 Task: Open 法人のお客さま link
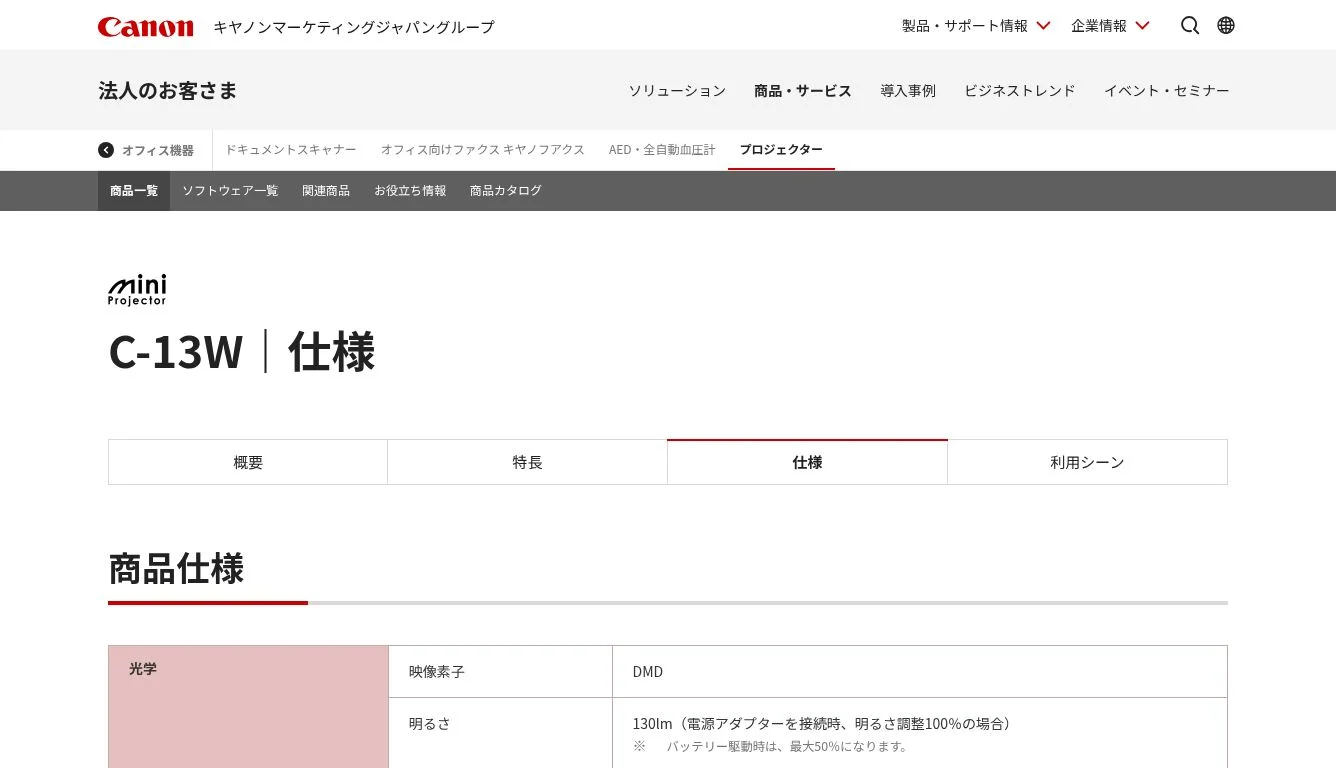click(168, 90)
